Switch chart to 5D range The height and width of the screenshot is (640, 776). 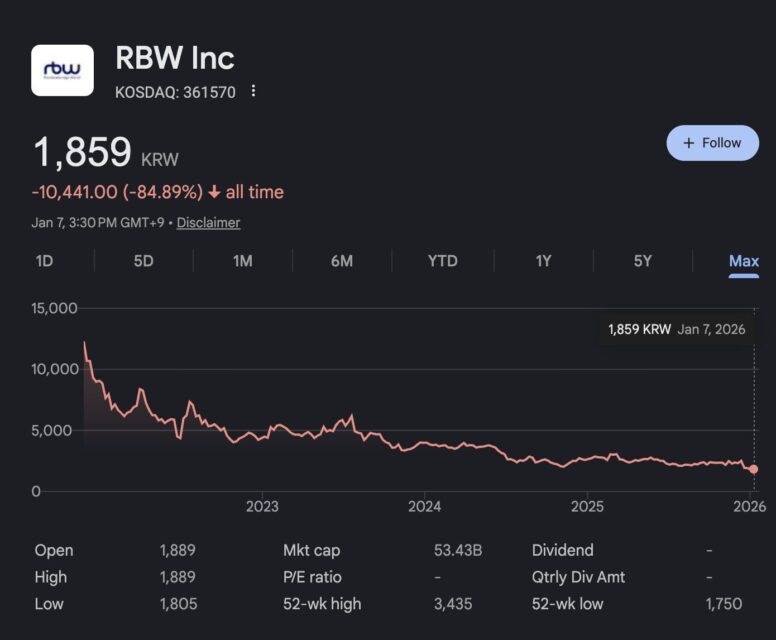click(x=144, y=261)
